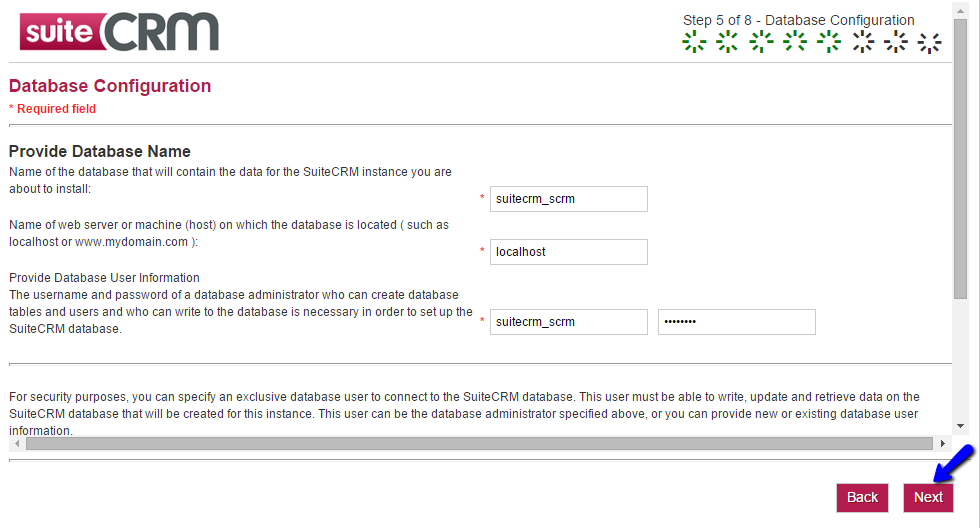Click the horizontal scrollbar thumb
The height and width of the screenshot is (528, 980).
click(479, 444)
